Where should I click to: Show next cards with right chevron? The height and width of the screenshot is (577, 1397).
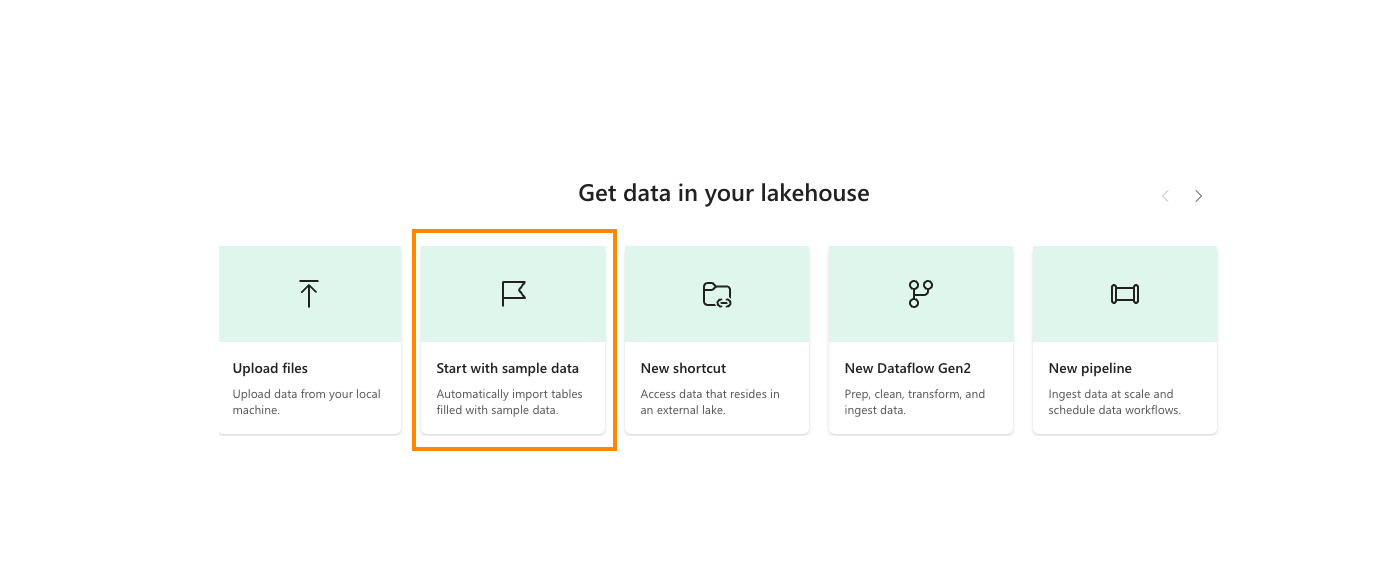(1198, 196)
